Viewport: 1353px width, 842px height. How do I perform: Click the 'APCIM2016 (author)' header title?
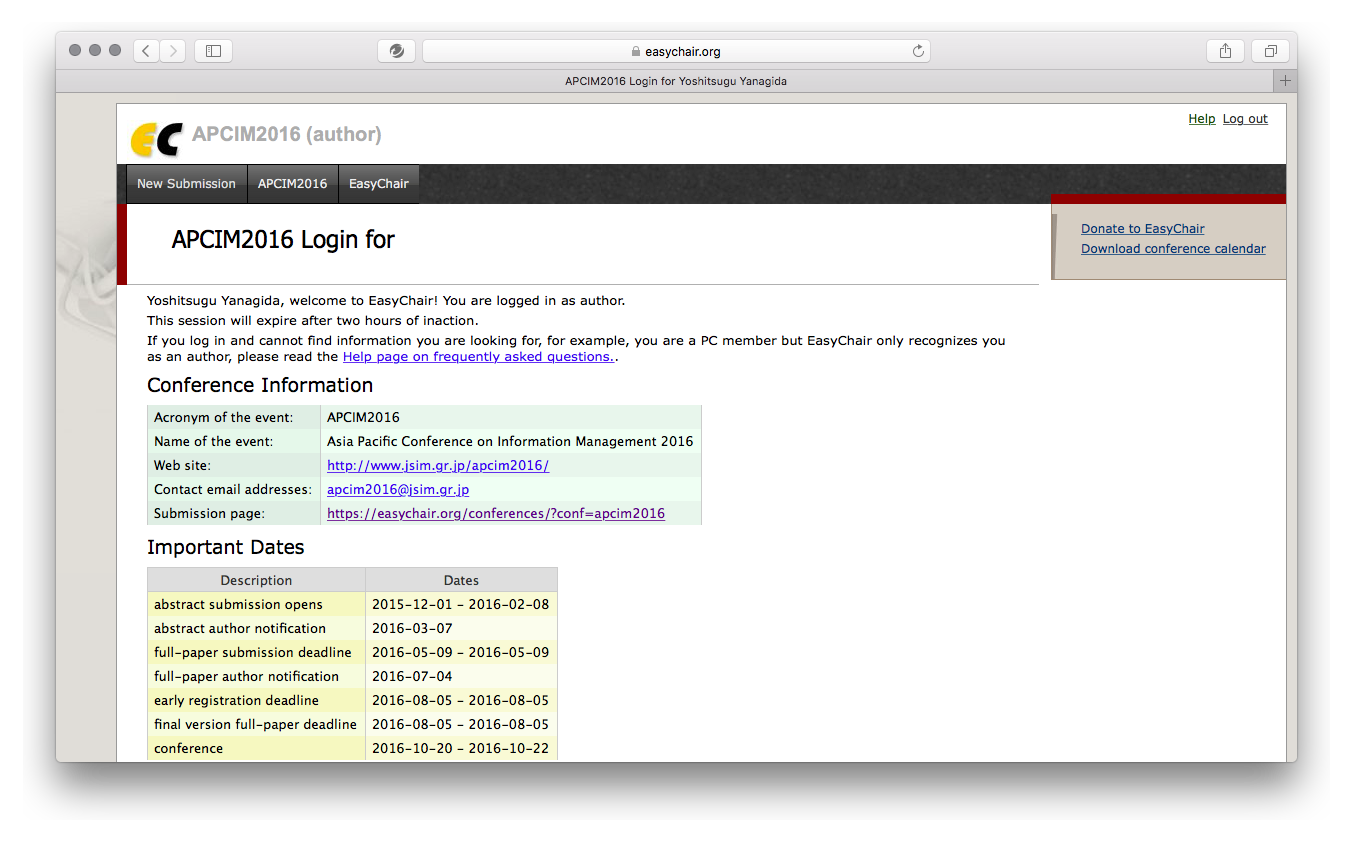tap(287, 135)
